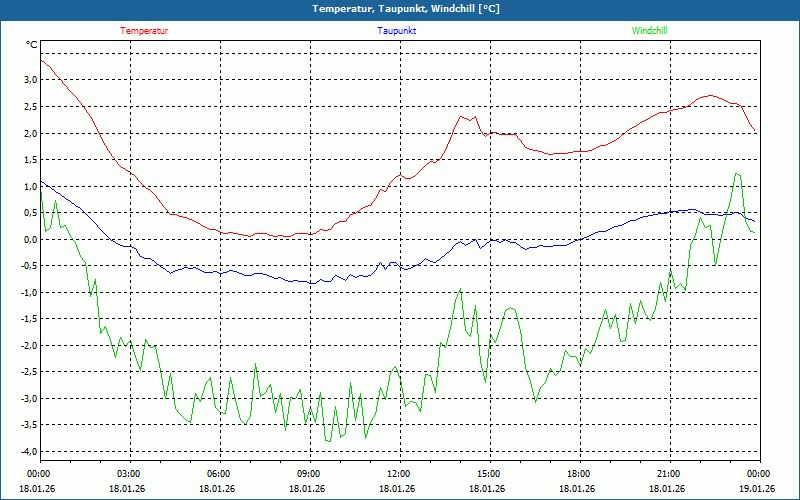
Task: Pick the 12:00 time axis label
Action: 398,474
